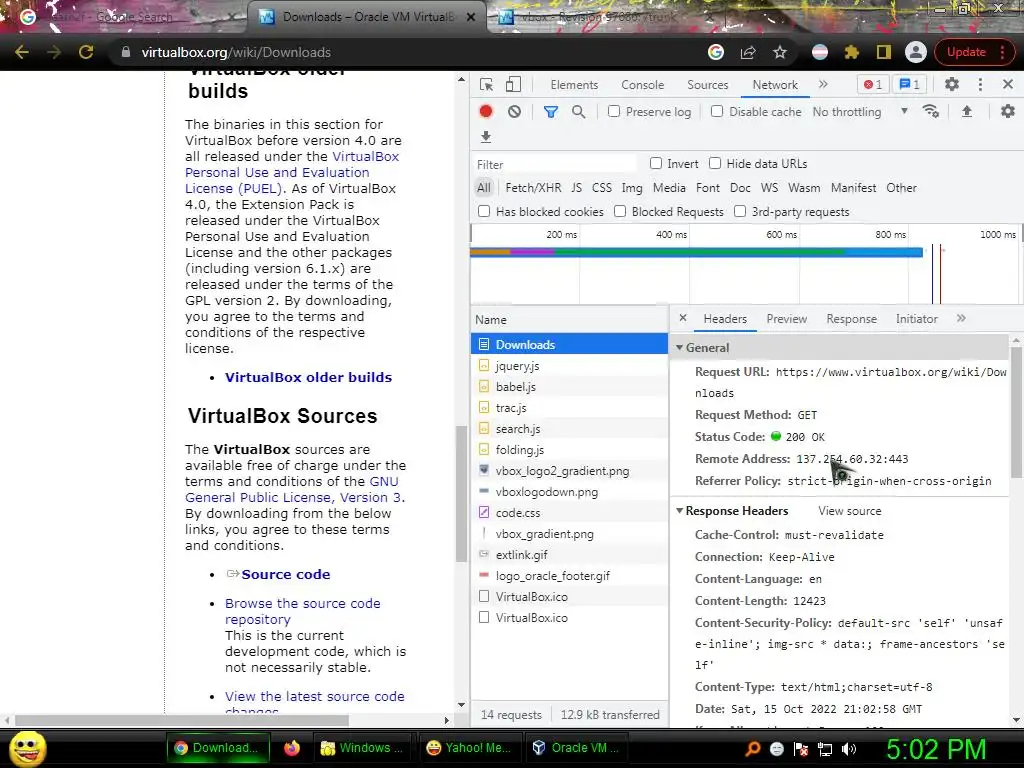Image resolution: width=1024 pixels, height=768 pixels.
Task: Switch to the Elements panel tab
Action: pos(574,85)
